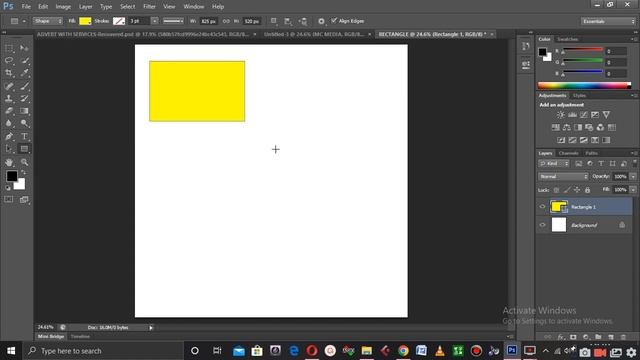Expand the status bar info arrow
The width and height of the screenshot is (640, 360).
click(x=151, y=327)
